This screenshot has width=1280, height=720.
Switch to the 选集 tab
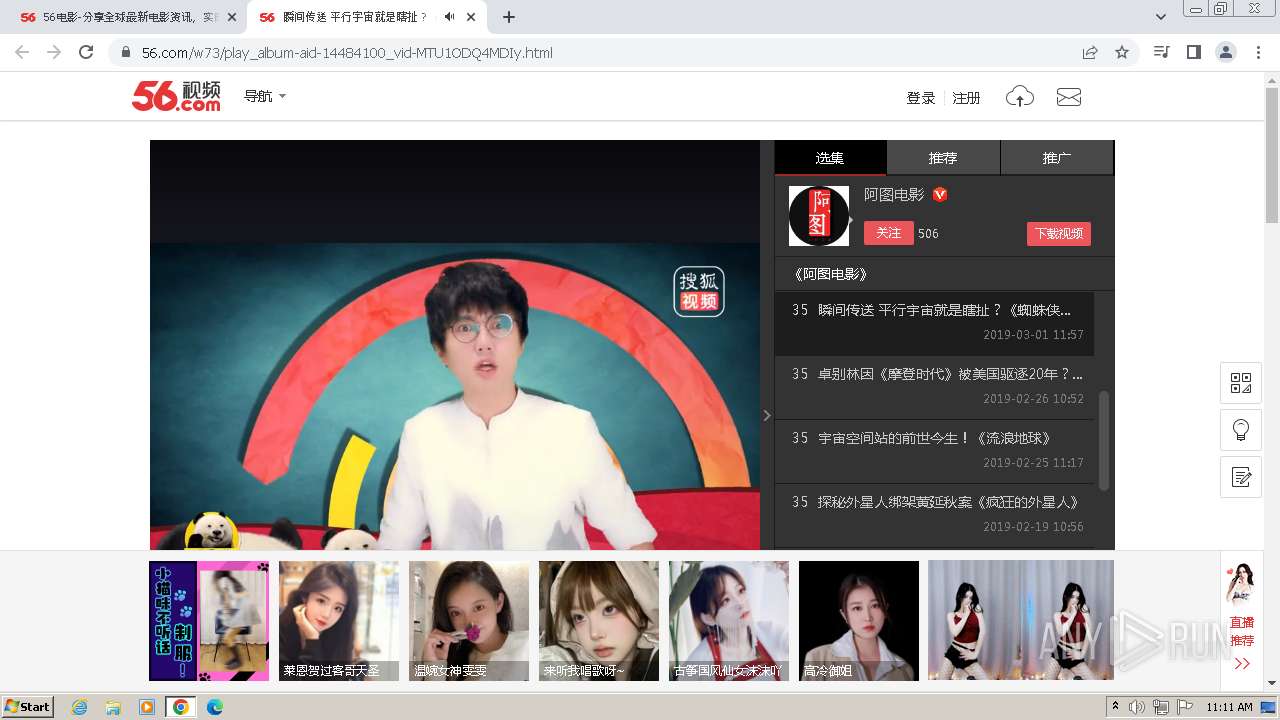(830, 158)
